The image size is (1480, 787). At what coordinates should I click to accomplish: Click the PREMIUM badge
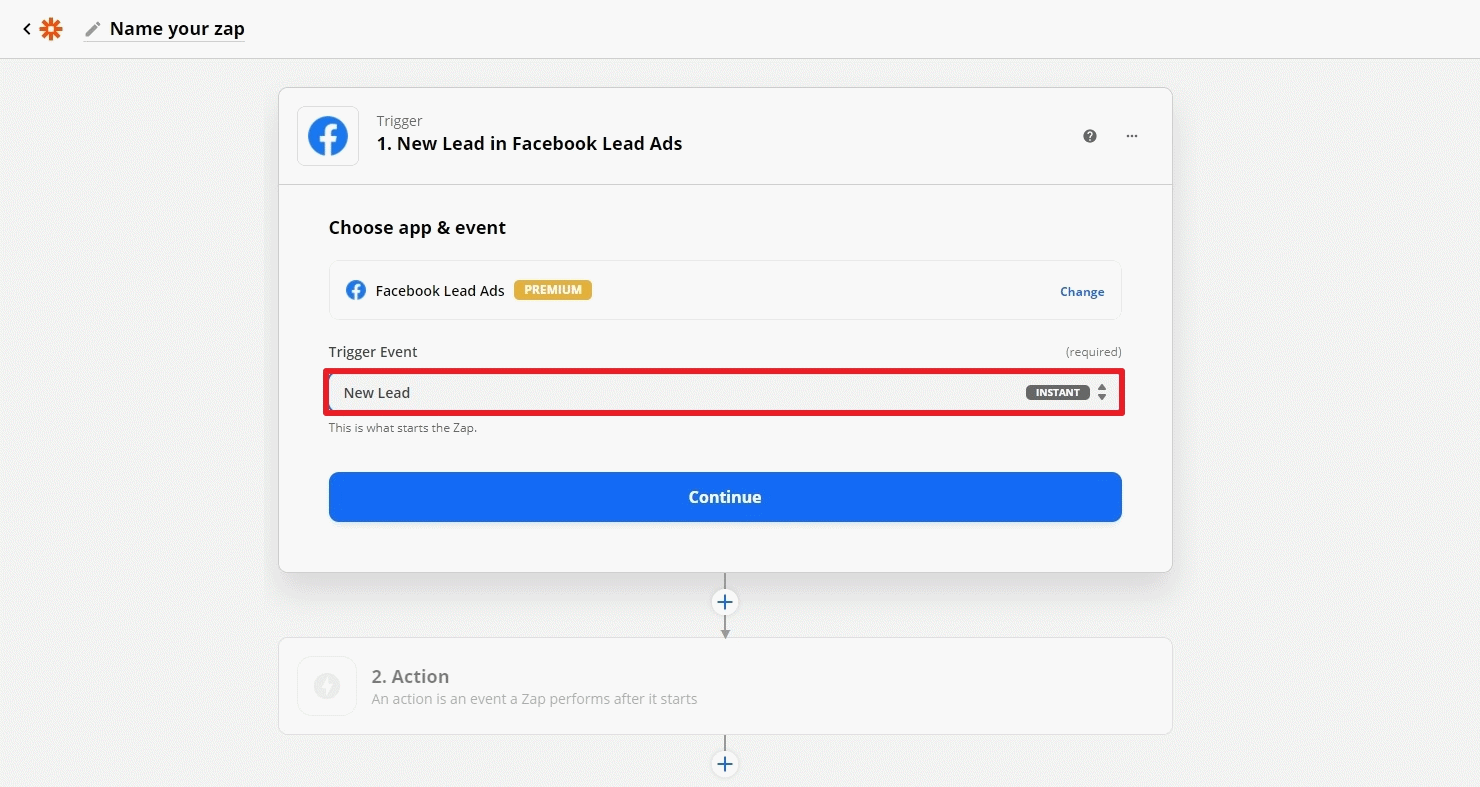point(553,290)
